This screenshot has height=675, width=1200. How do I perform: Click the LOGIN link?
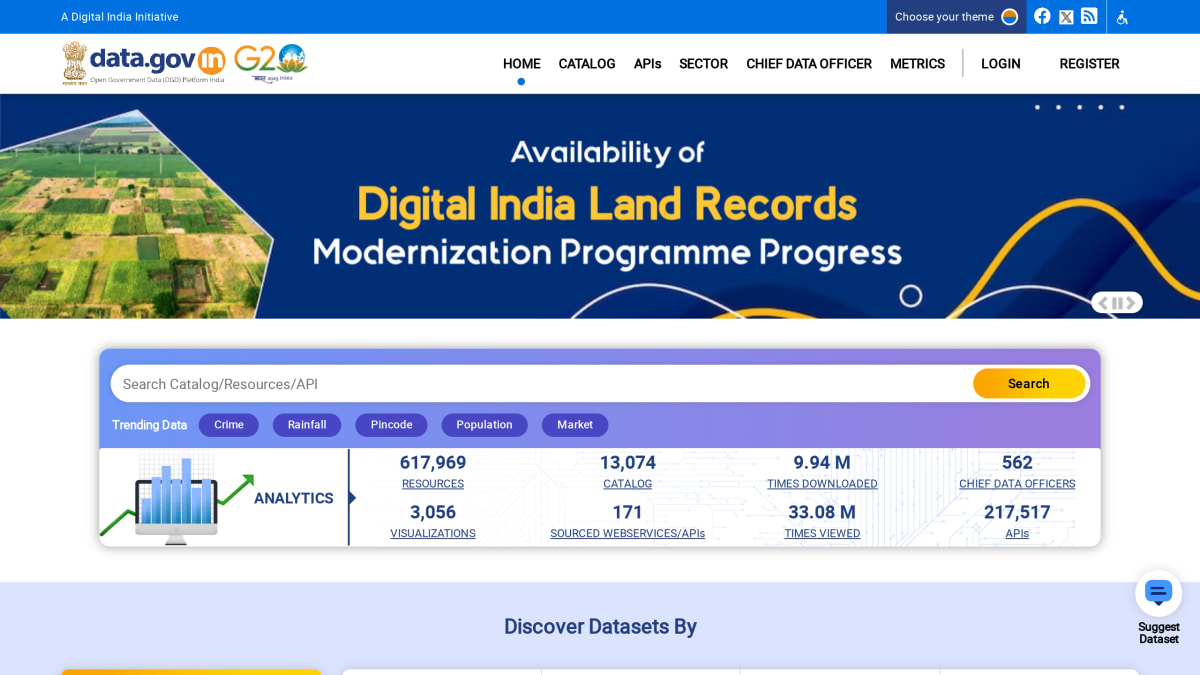coord(1001,64)
